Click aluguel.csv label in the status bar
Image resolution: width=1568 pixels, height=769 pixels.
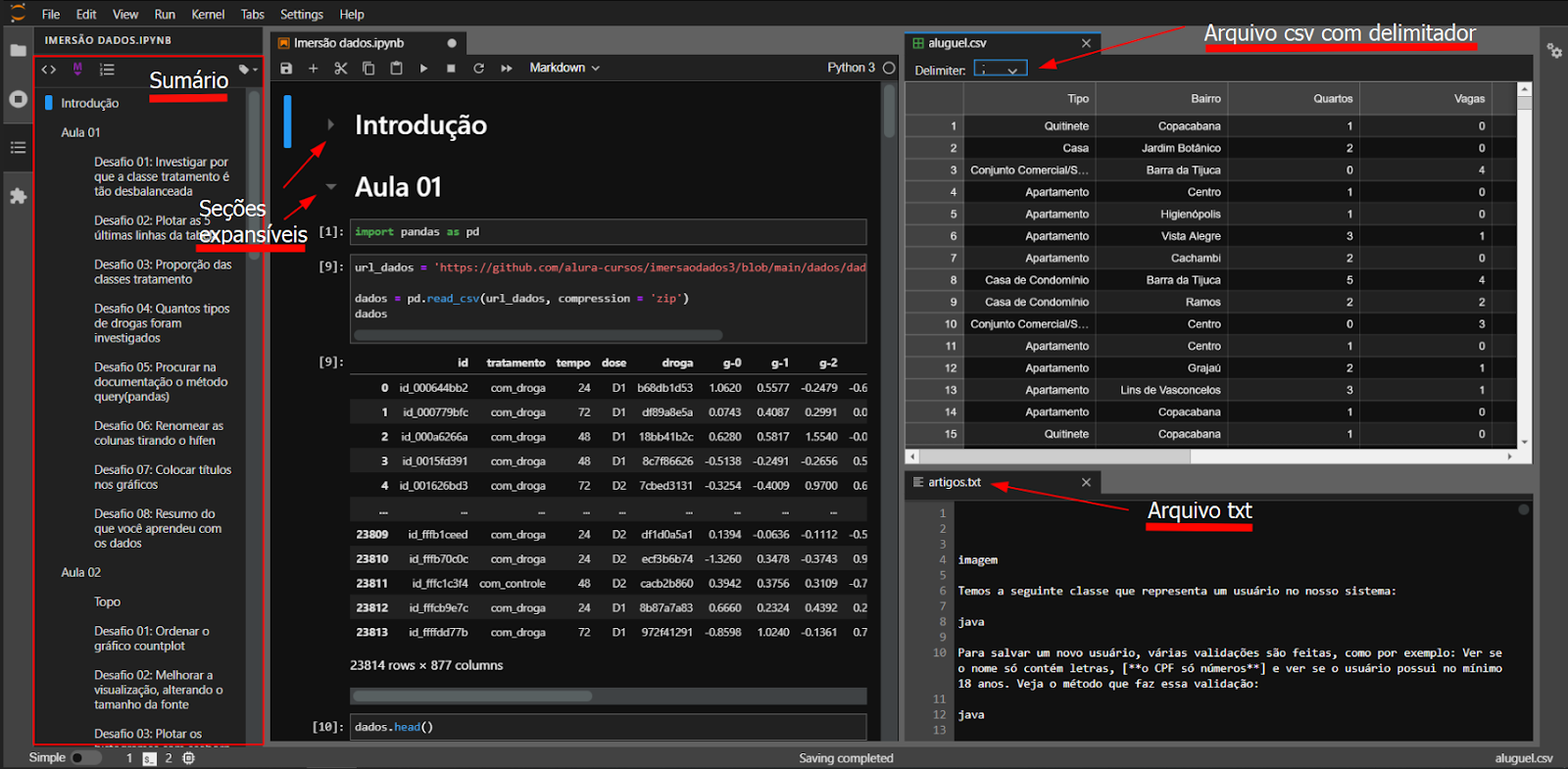coord(1524,758)
